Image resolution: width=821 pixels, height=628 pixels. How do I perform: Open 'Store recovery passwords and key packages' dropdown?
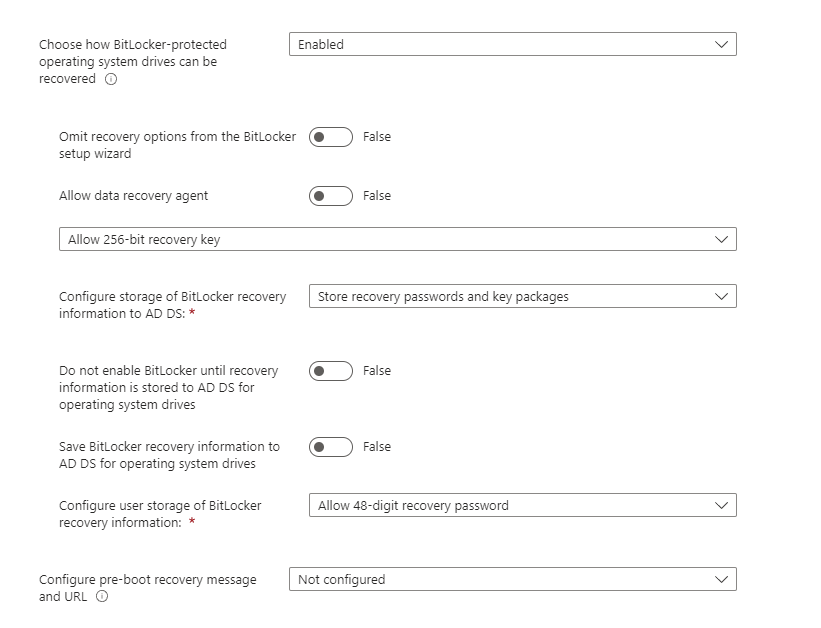[x=523, y=296]
